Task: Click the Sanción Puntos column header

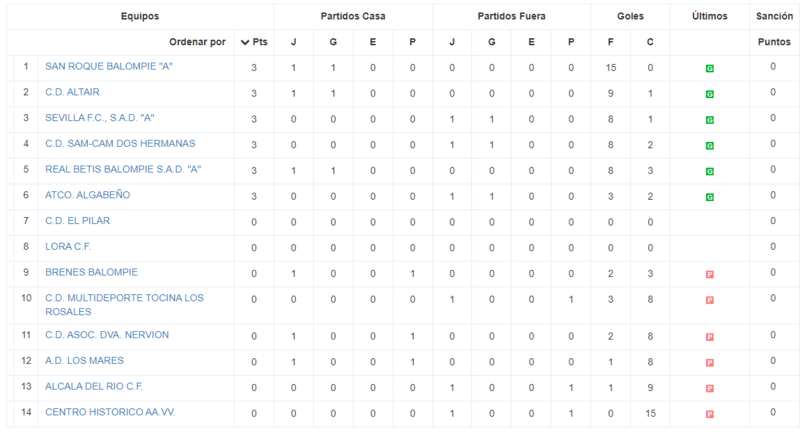Action: (x=774, y=29)
